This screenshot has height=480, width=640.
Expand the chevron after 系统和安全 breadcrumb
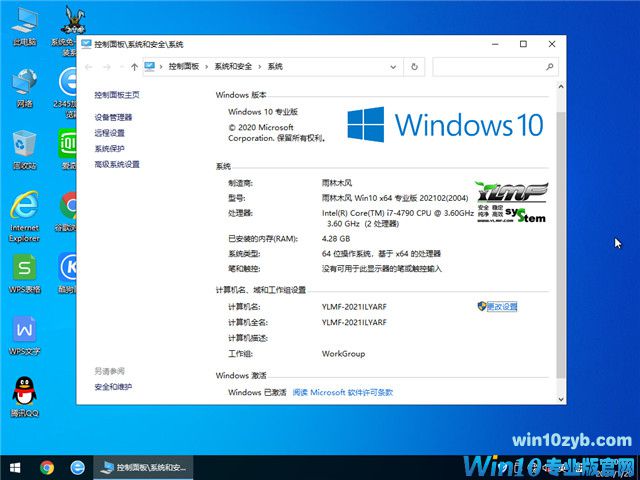(x=260, y=67)
